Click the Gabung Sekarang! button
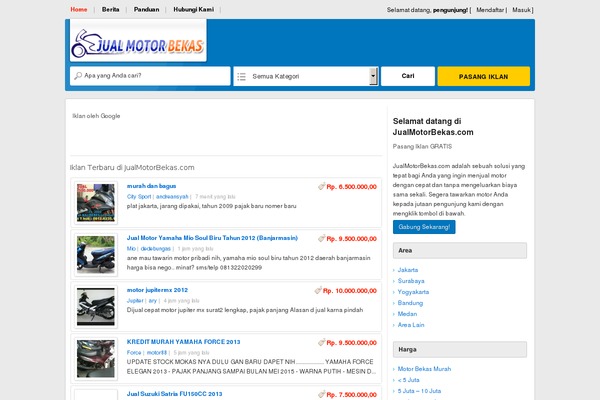The width and height of the screenshot is (600, 400). (x=424, y=227)
